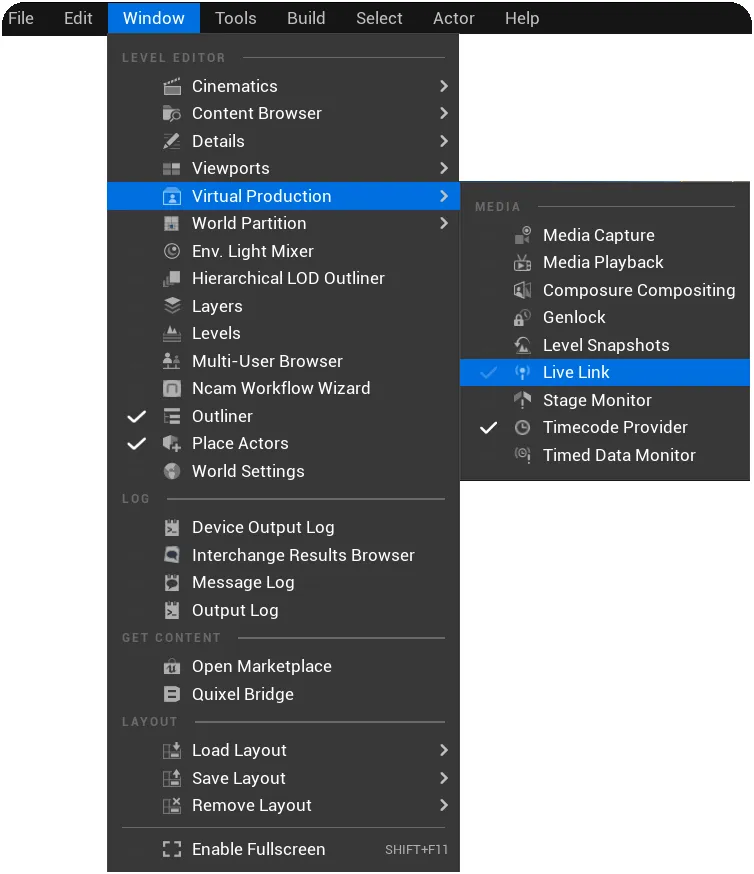Image resolution: width=754 pixels, height=874 pixels.
Task: Click the SHIFT+F11 shortcut text
Action: pyautogui.click(x=416, y=849)
